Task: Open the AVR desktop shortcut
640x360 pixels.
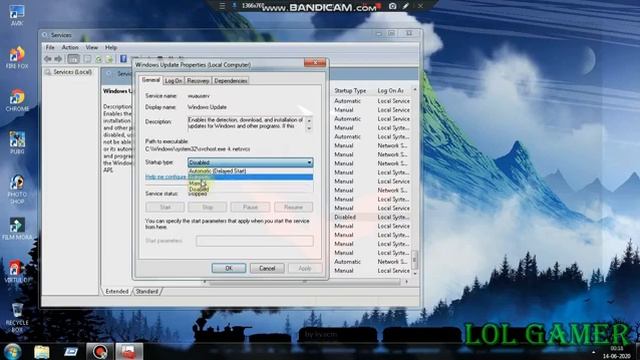Action: [x=17, y=15]
